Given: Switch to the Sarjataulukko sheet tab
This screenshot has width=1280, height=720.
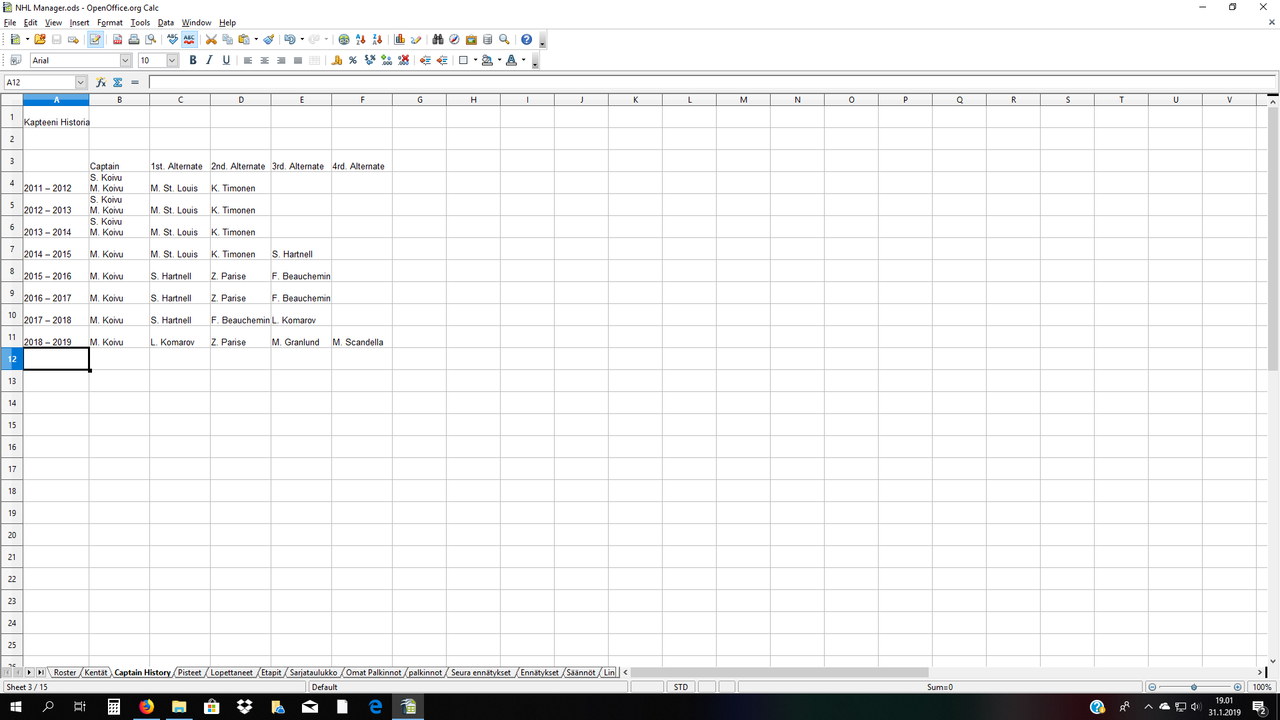Looking at the screenshot, I should pos(314,673).
